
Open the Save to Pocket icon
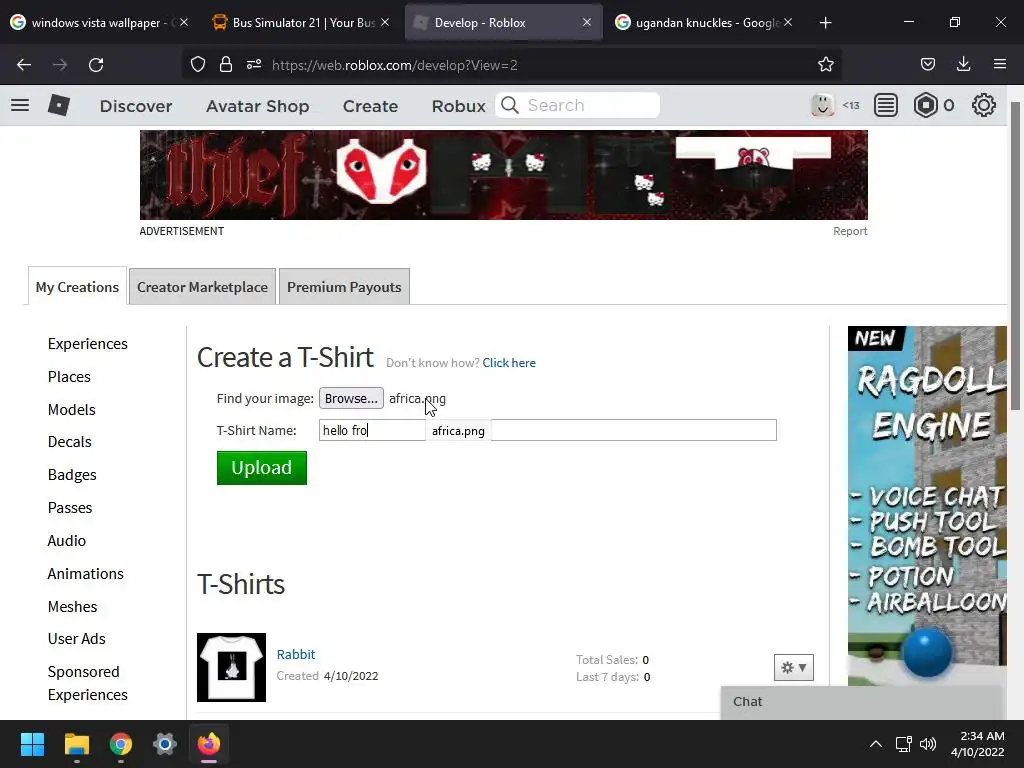tap(927, 65)
